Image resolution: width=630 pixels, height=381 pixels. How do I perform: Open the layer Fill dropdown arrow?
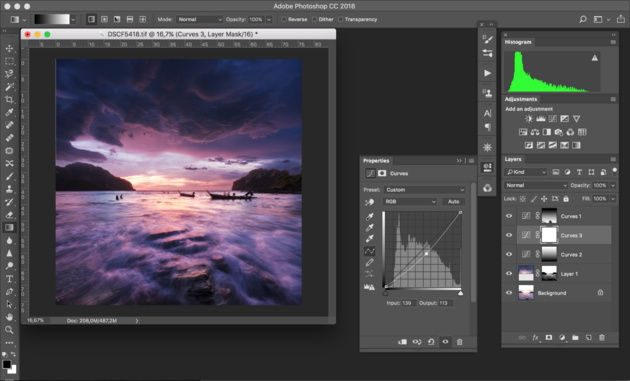tap(613, 199)
